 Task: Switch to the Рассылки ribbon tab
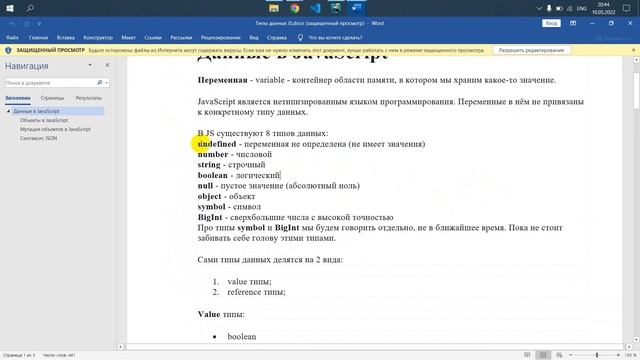tap(181, 38)
